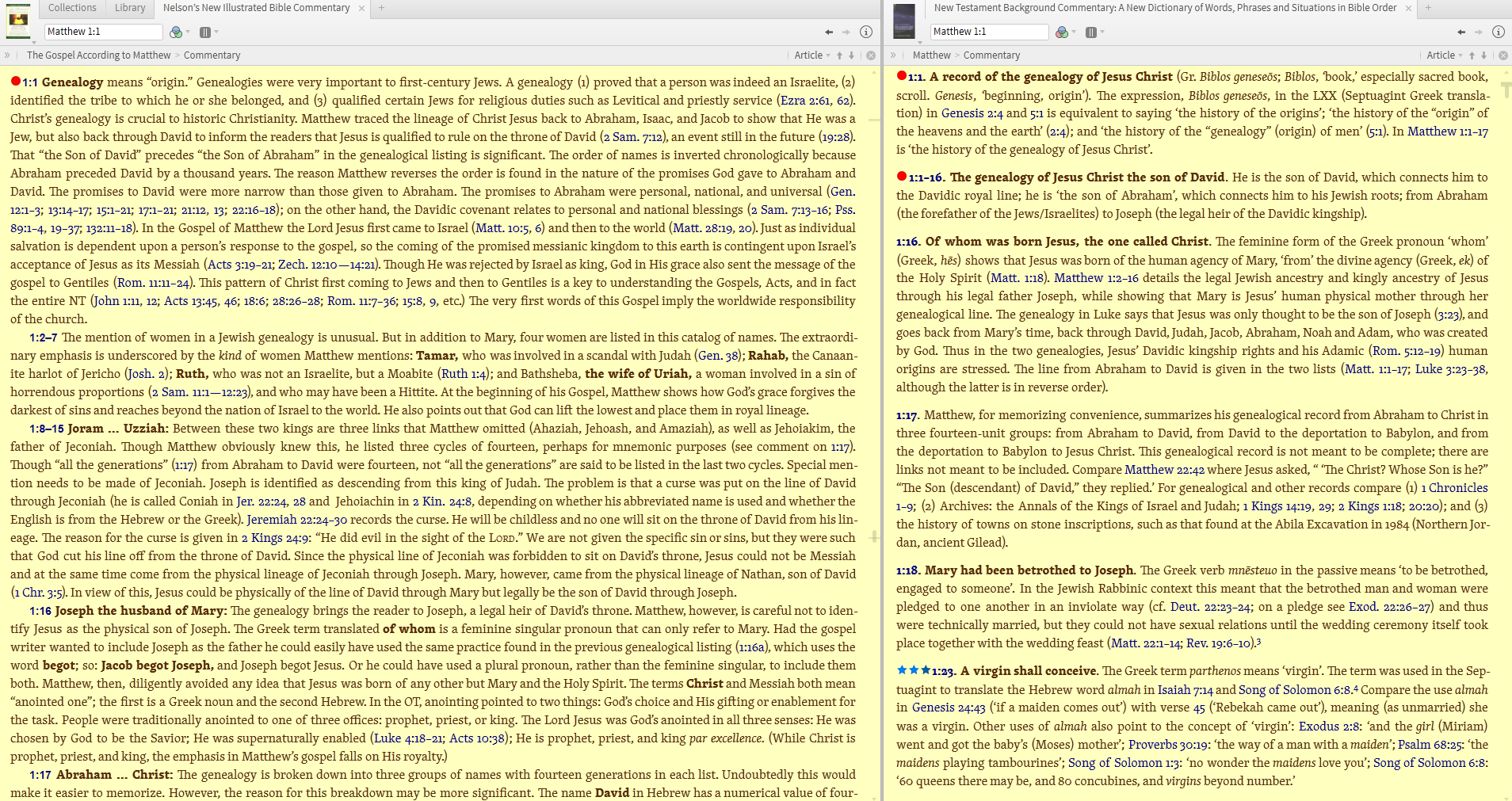
Task: Open the Isaiah 7:14 reference link
Action: (1186, 690)
